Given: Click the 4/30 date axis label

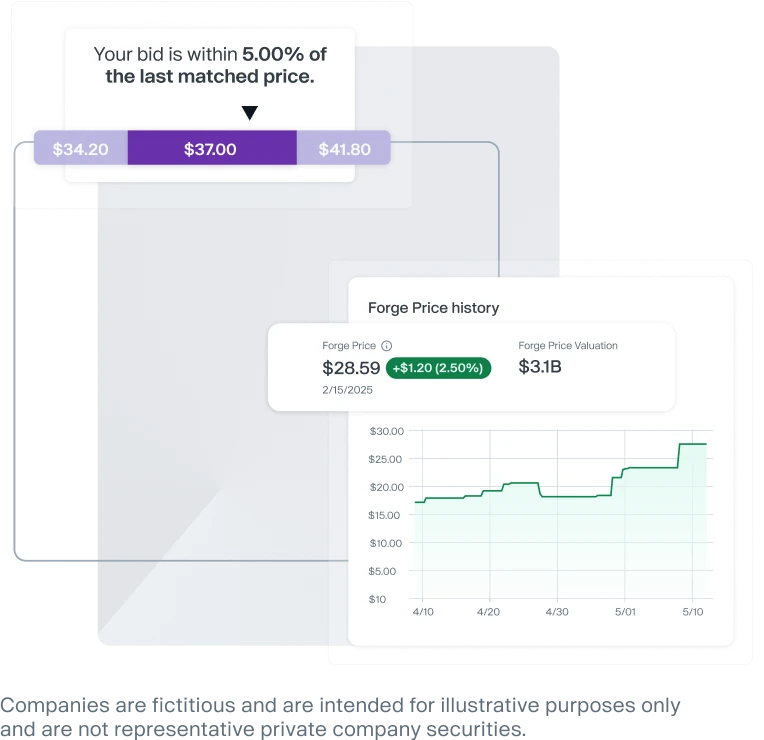Looking at the screenshot, I should [x=557, y=612].
